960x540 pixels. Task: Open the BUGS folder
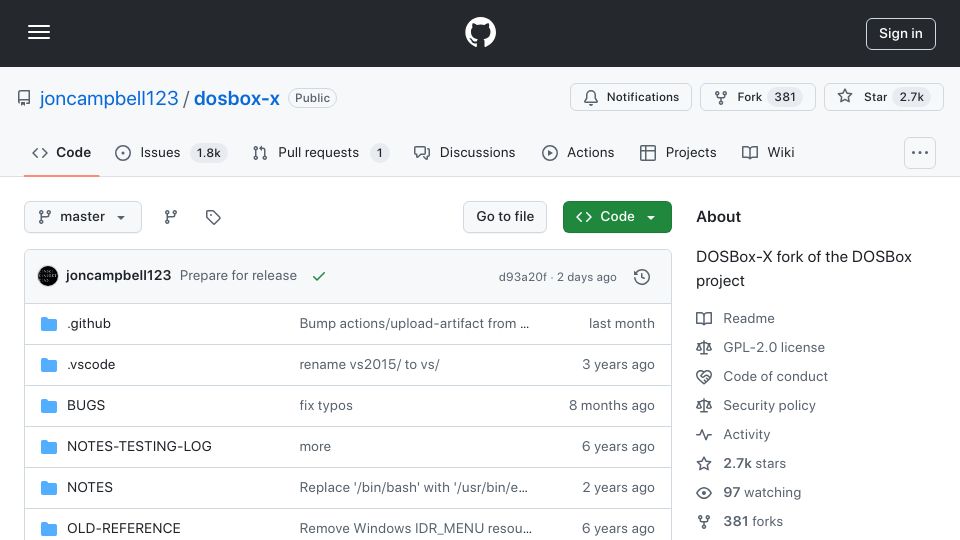click(x=86, y=405)
